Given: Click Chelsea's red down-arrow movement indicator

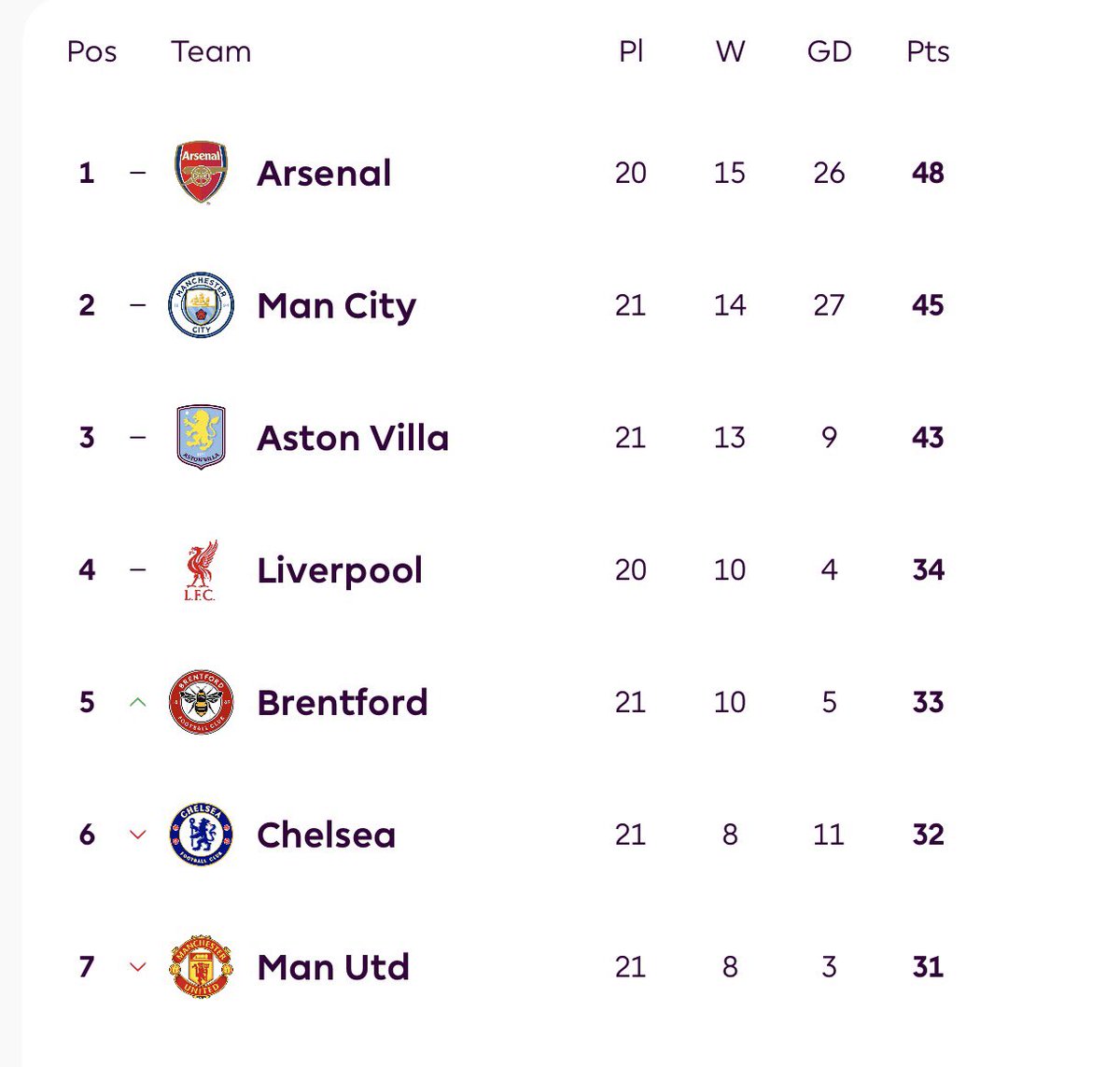Looking at the screenshot, I should point(137,835).
